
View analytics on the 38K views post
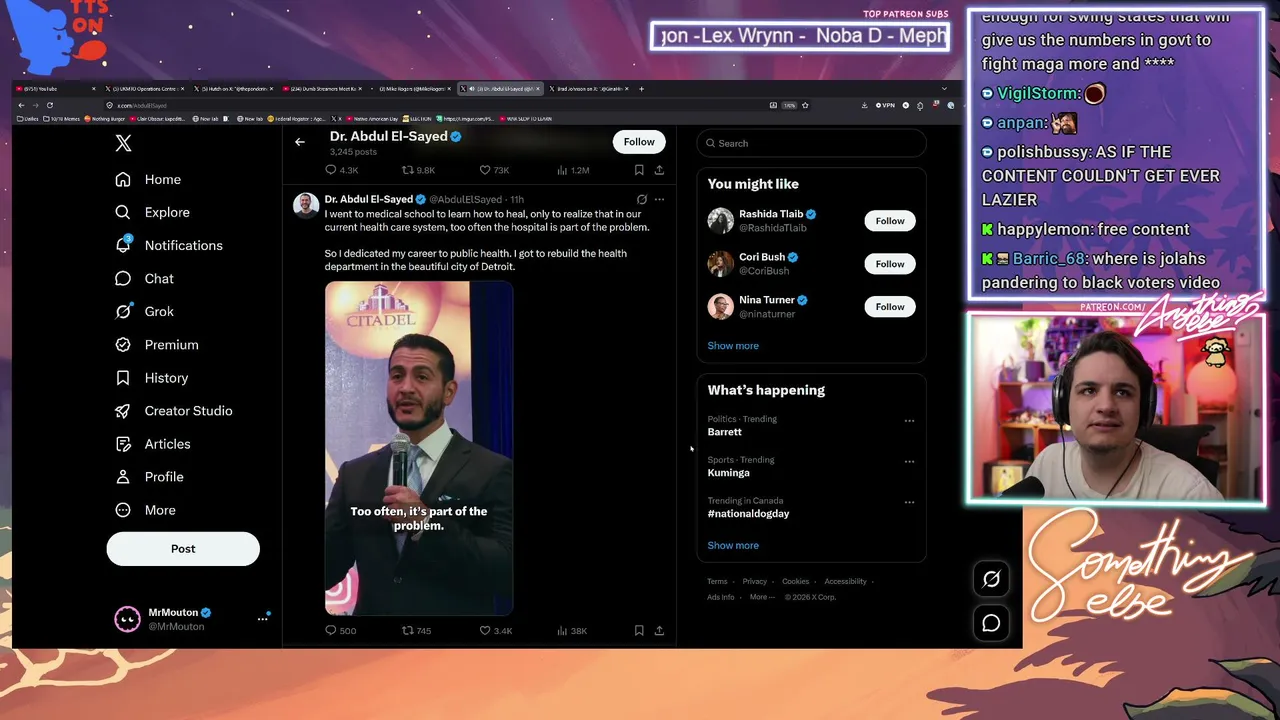[x=571, y=631]
